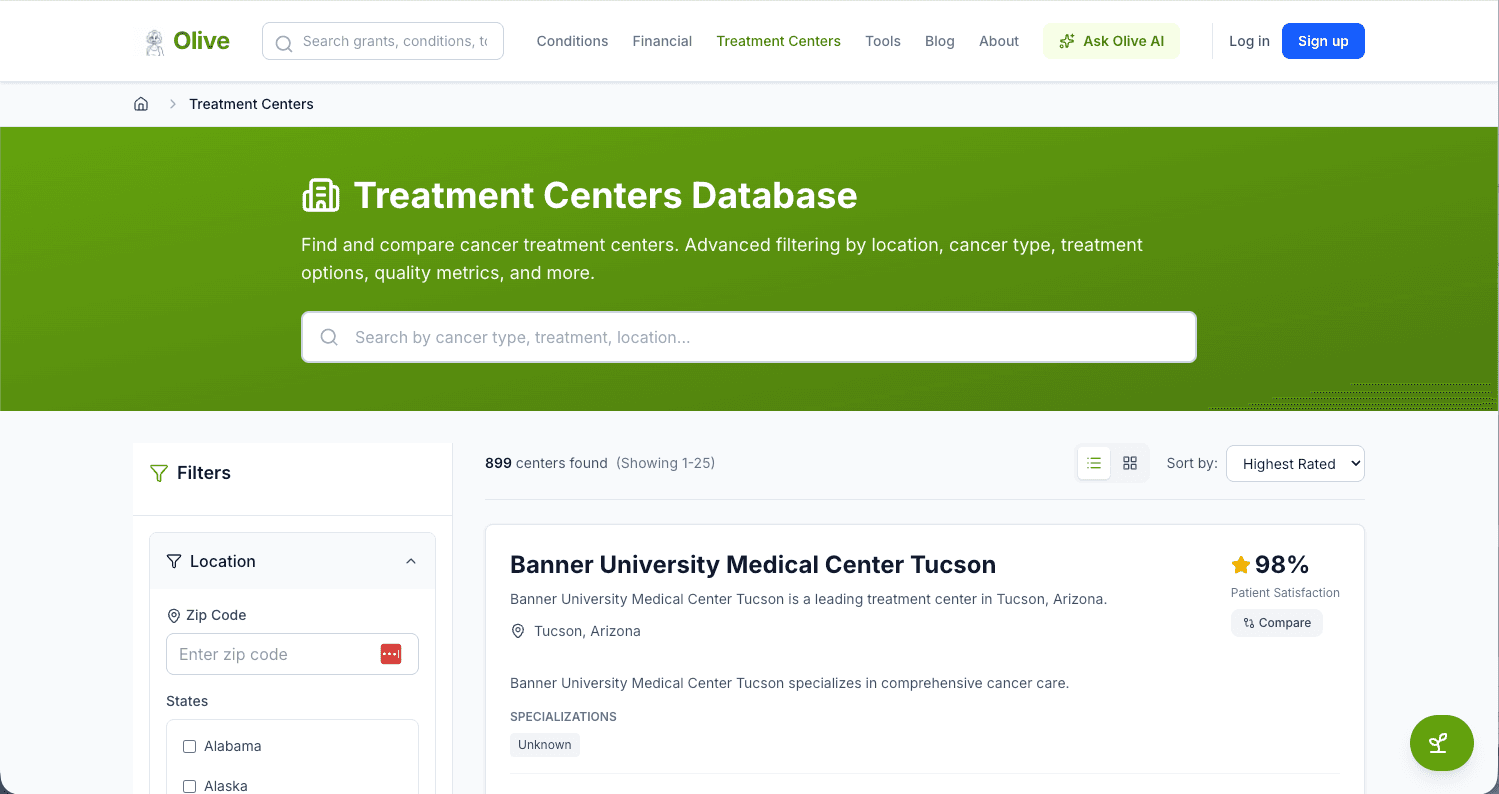This screenshot has width=1499, height=794.
Task: Click the Ask Olive AI button
Action: pyautogui.click(x=1111, y=41)
